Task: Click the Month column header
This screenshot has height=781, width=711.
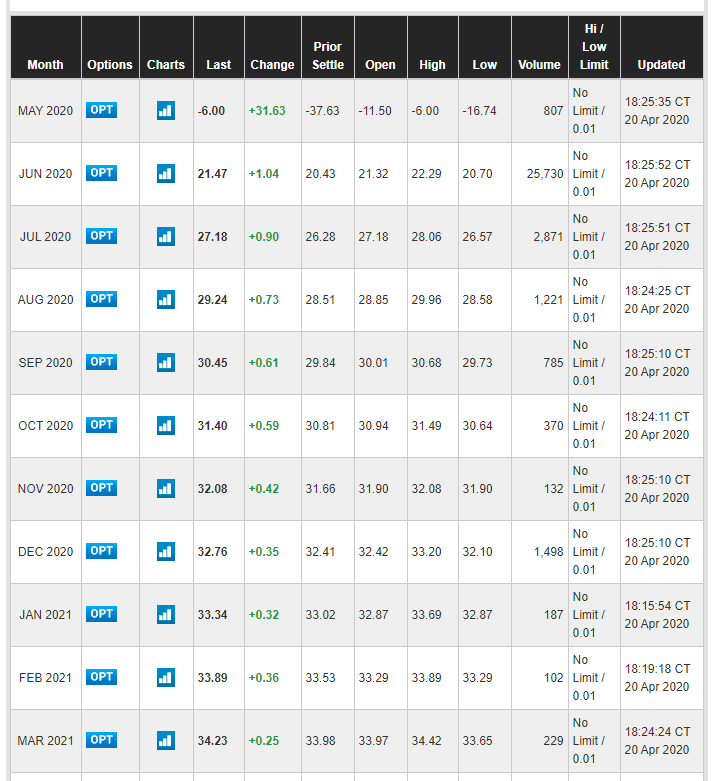Action: tap(46, 47)
